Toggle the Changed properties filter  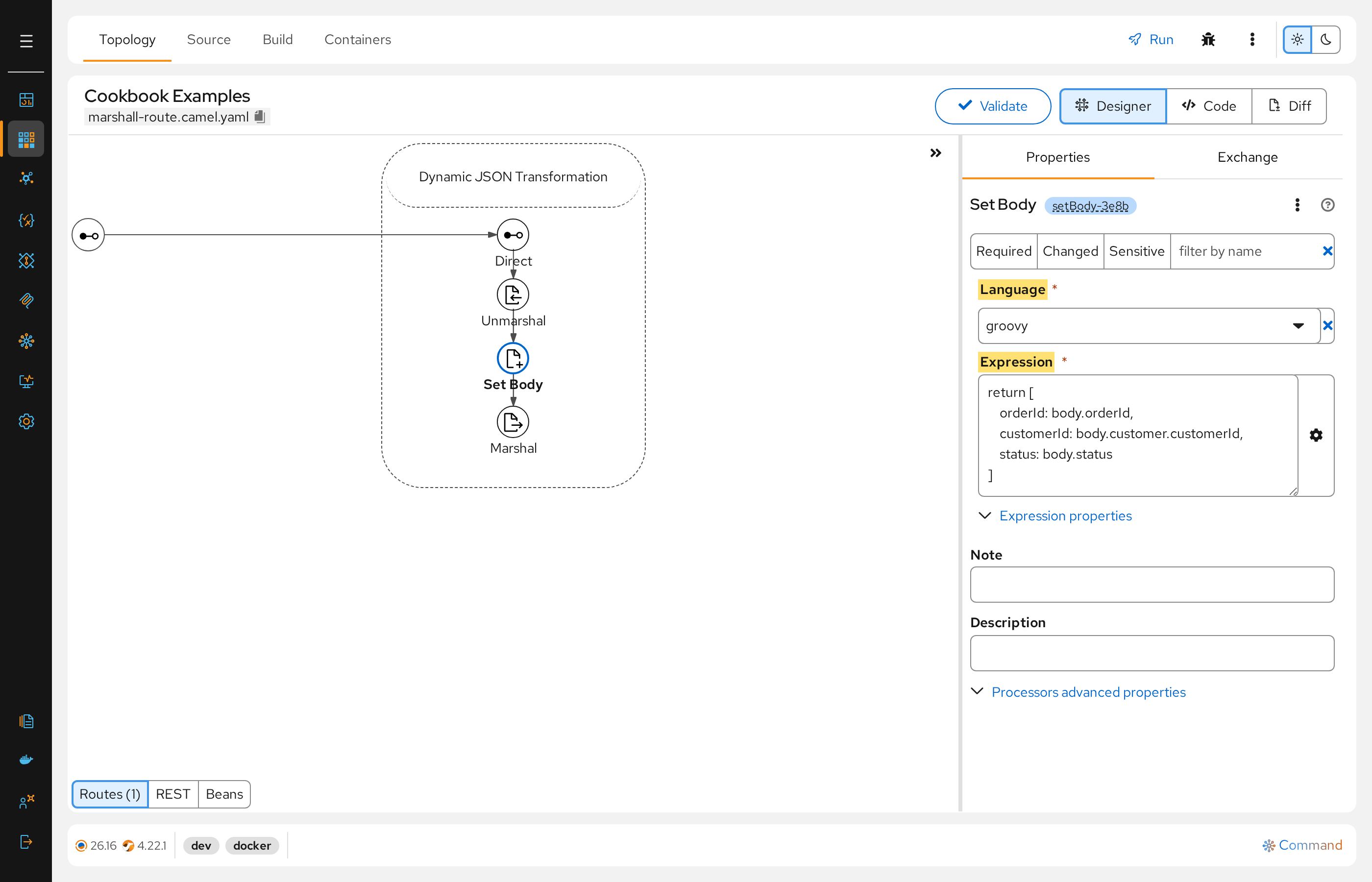click(x=1070, y=251)
